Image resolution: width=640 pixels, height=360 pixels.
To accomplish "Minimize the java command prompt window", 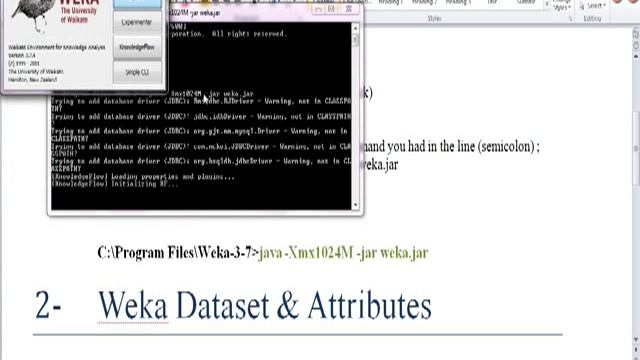I will click(x=318, y=9).
